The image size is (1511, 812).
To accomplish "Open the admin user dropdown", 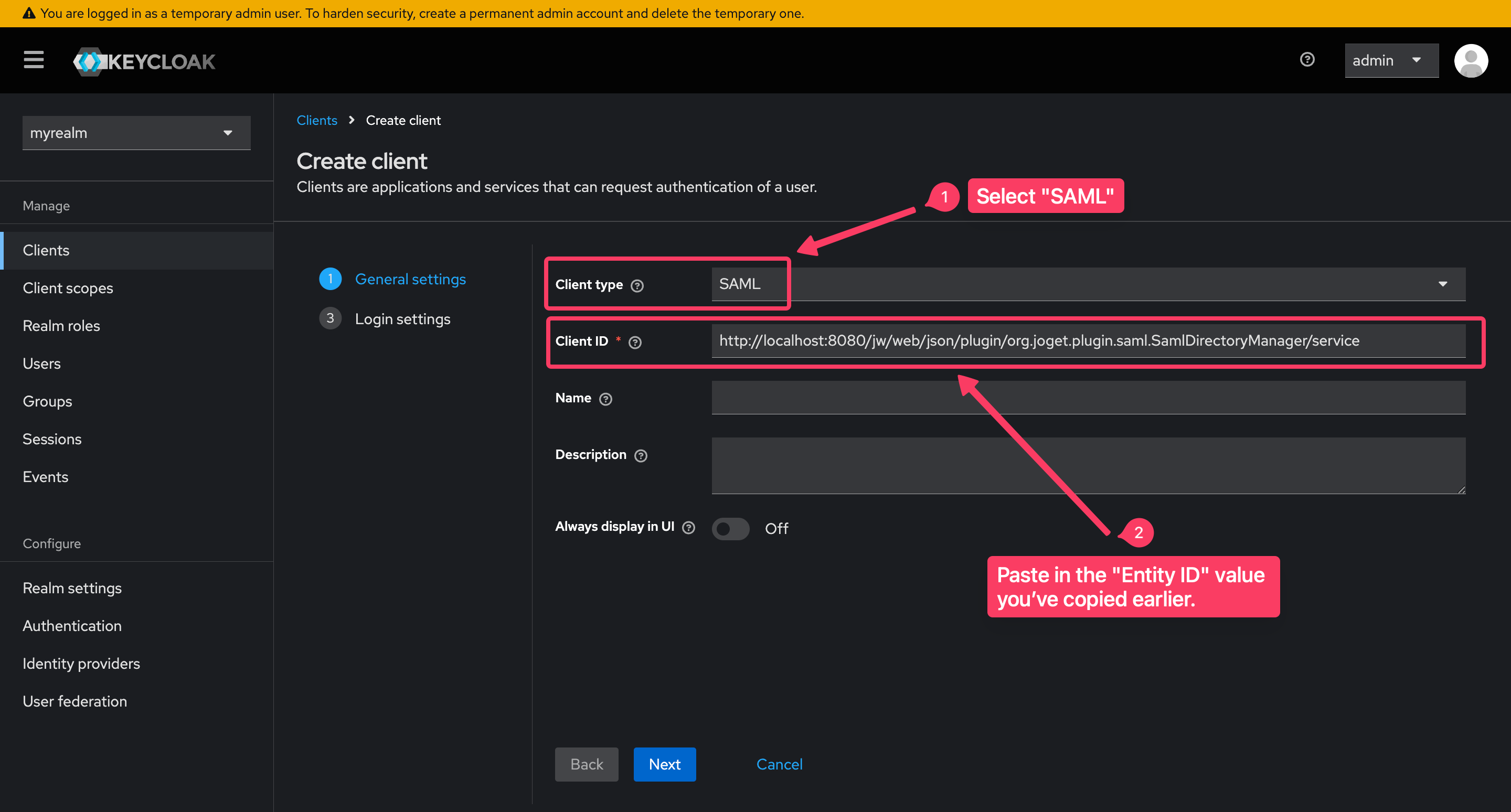I will (1391, 60).
